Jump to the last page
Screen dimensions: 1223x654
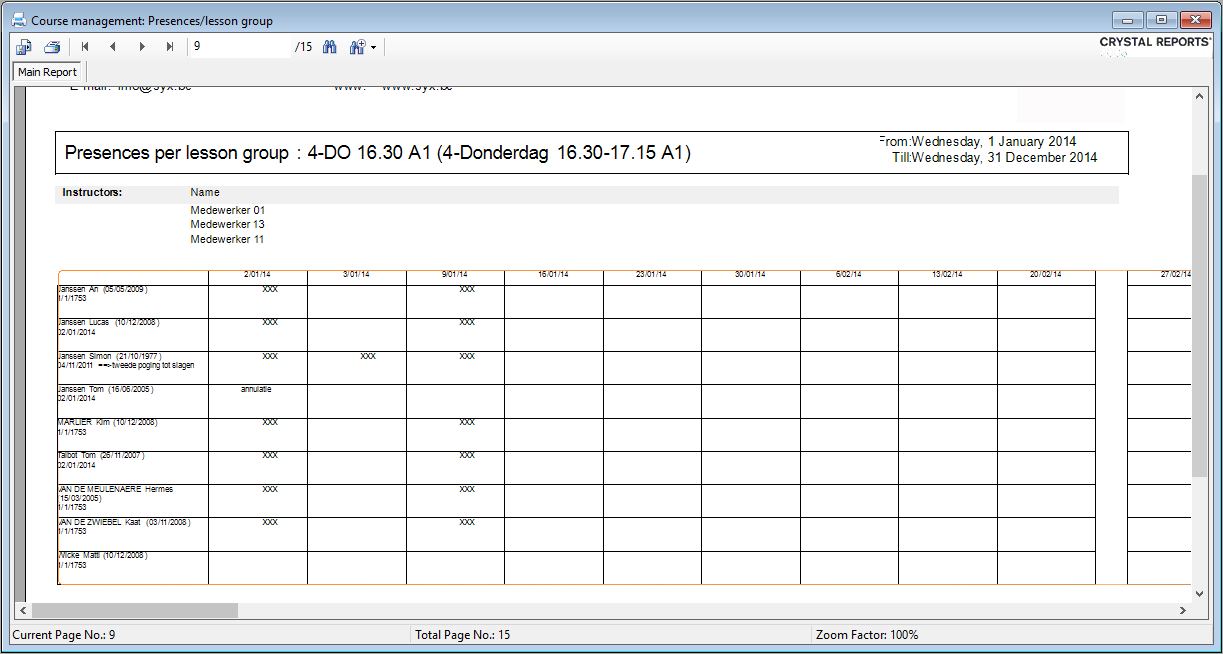[x=170, y=47]
